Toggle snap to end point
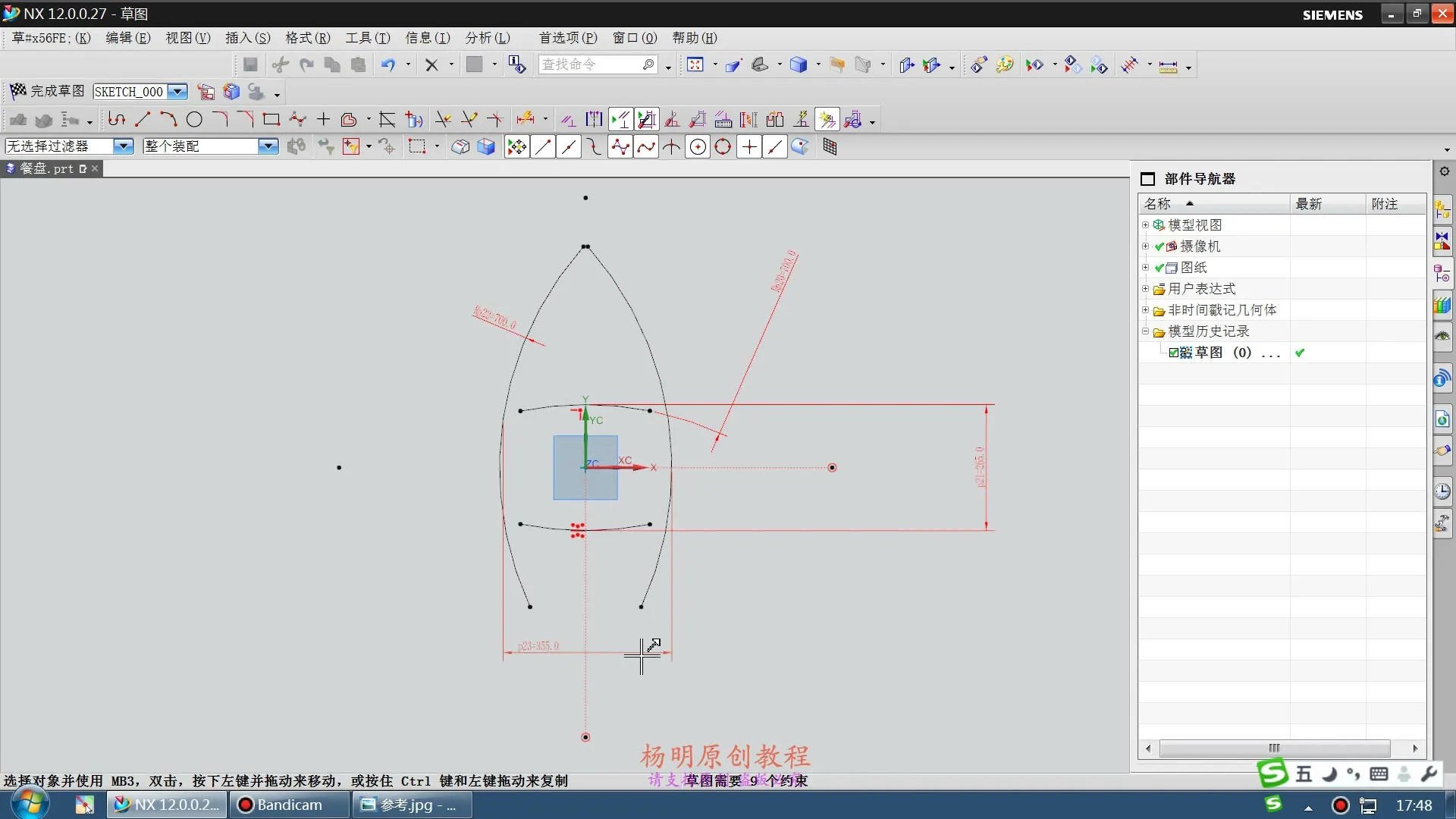Image resolution: width=1456 pixels, height=819 pixels. (x=543, y=147)
